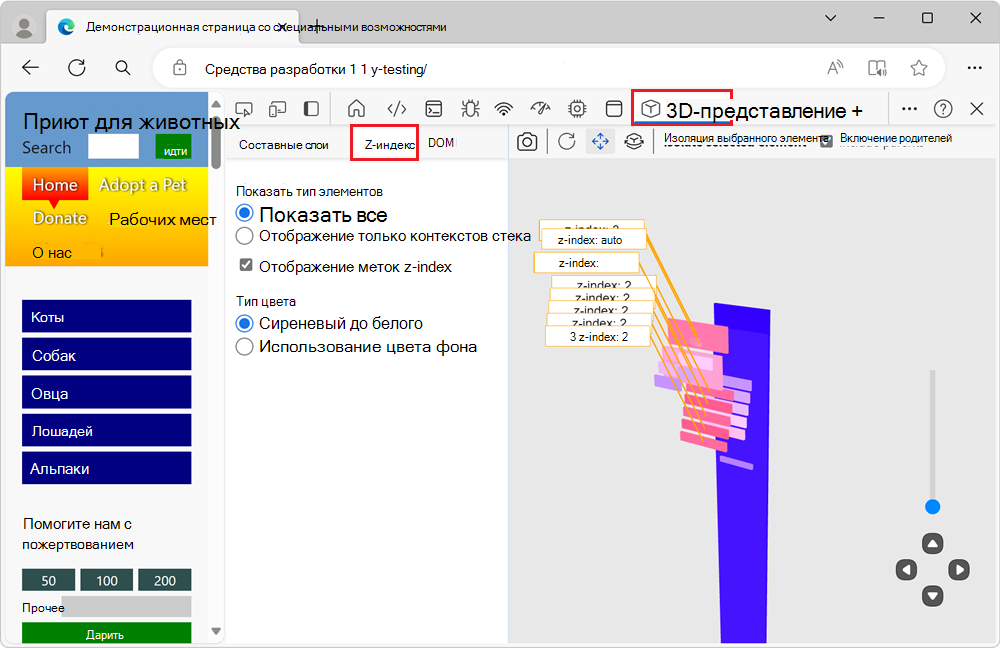Open the Read aloud icon

pyautogui.click(x=835, y=68)
